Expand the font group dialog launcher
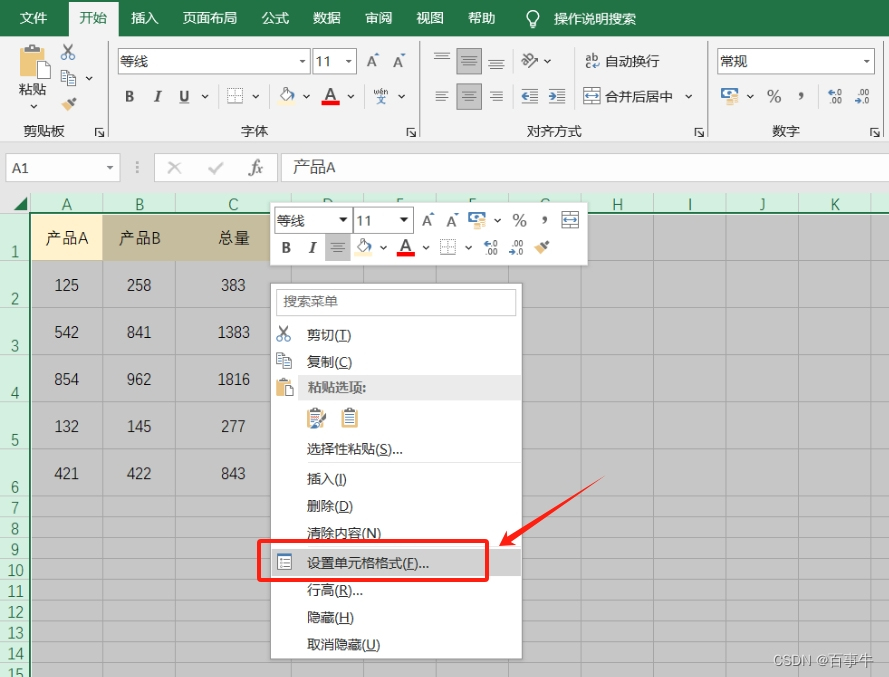Viewport: 889px width, 677px height. [411, 132]
